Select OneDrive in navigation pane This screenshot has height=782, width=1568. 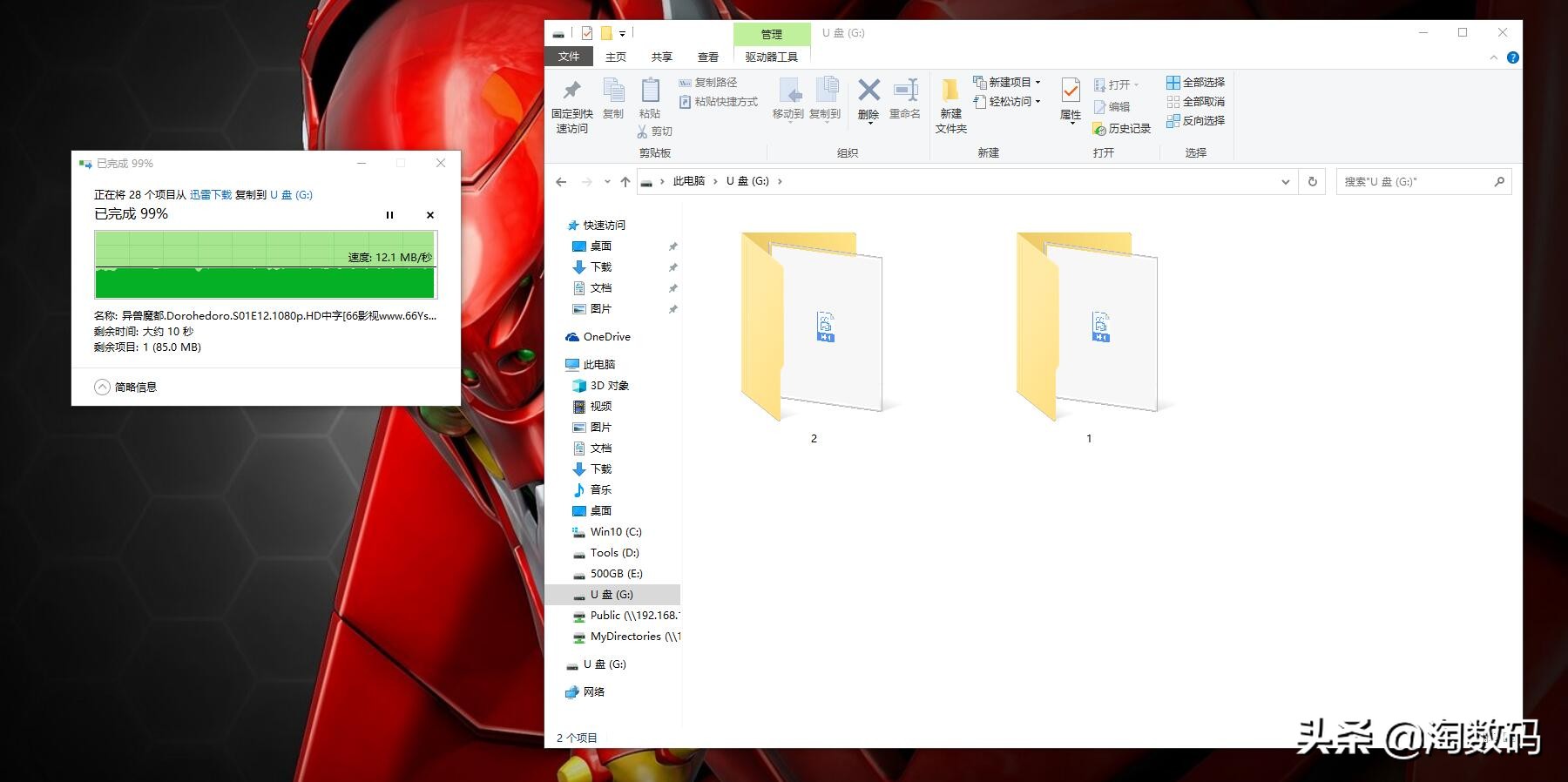598,337
